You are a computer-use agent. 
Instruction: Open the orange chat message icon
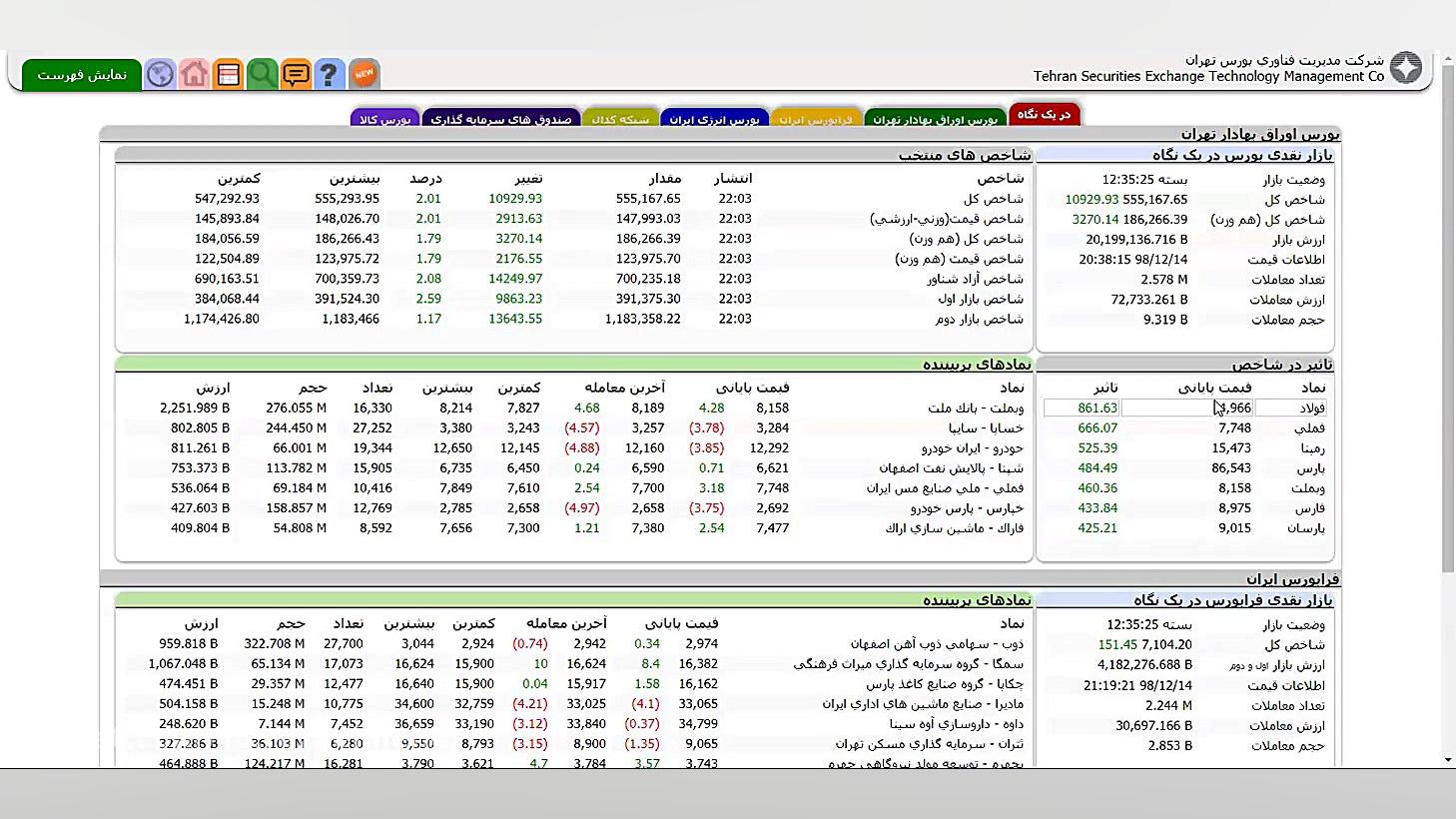[296, 74]
